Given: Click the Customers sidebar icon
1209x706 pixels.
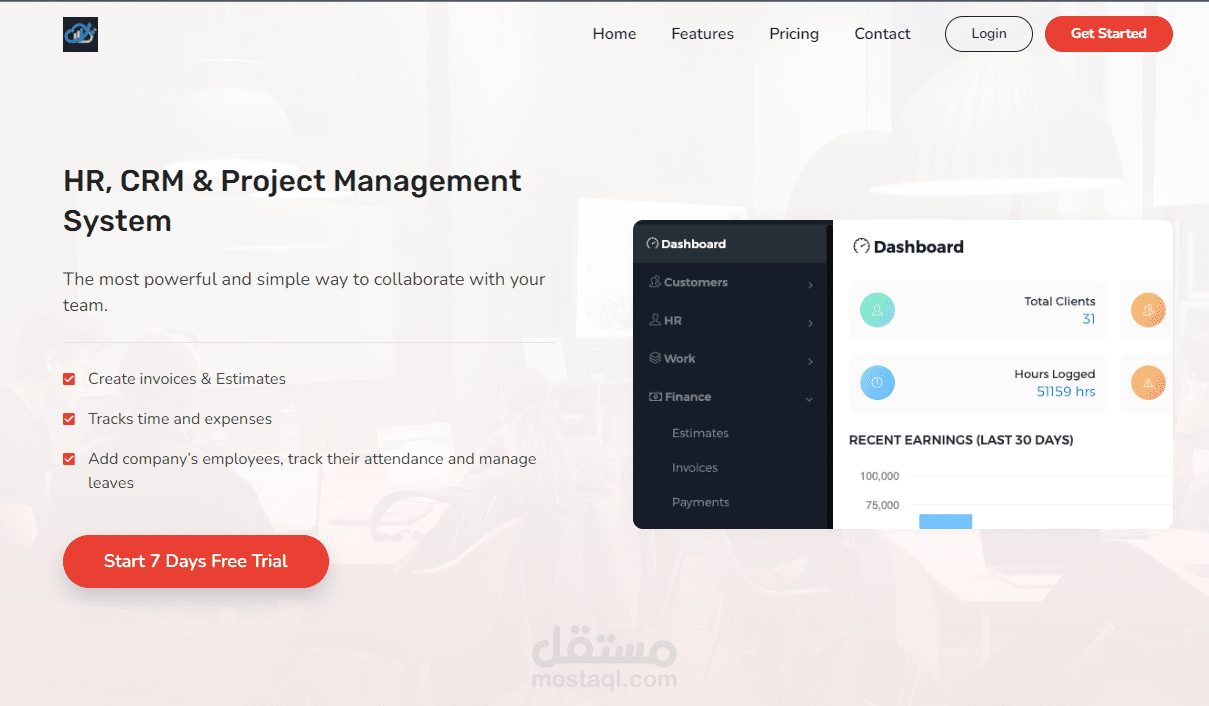Looking at the screenshot, I should tap(657, 282).
